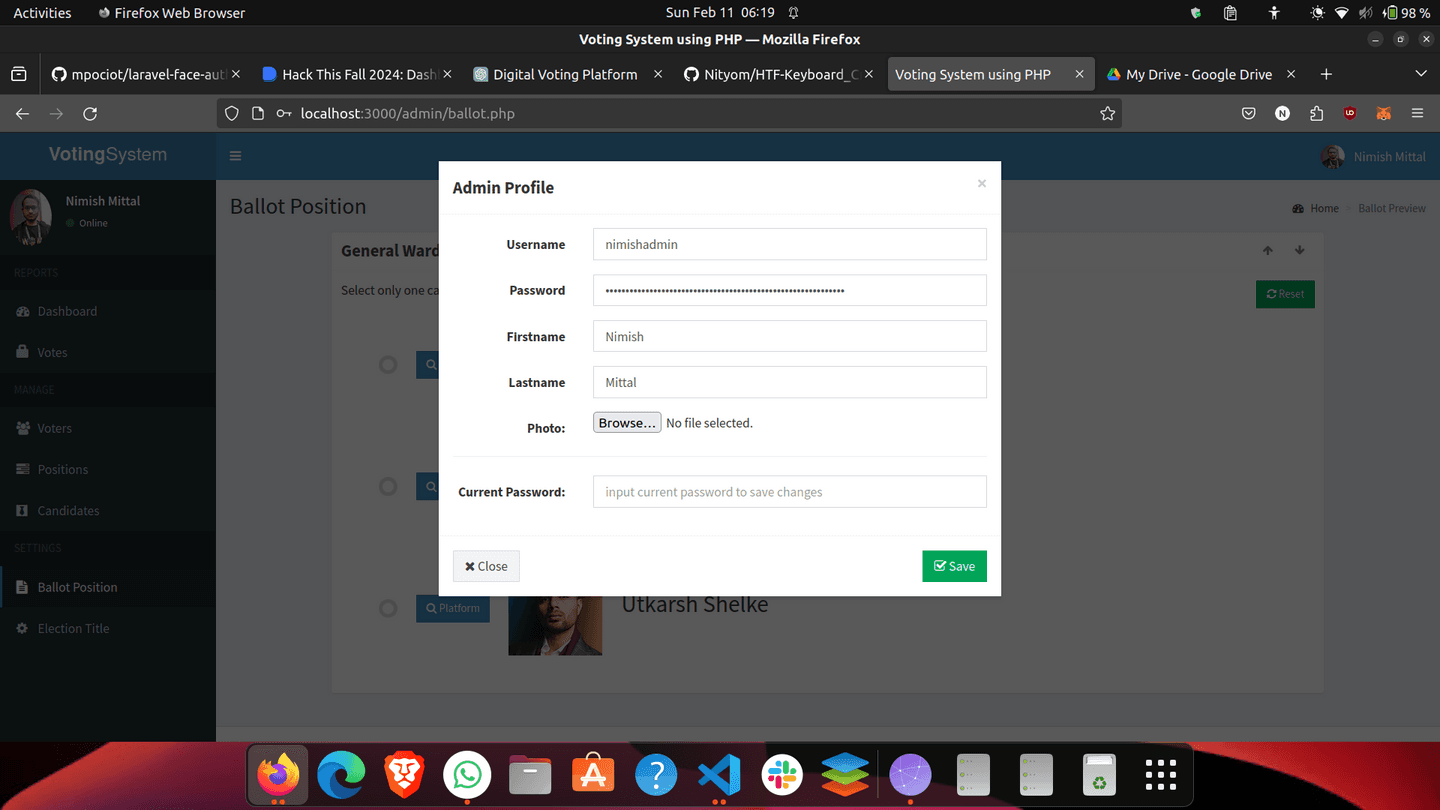Move General Ward position up with arrow
Viewport: 1440px width, 810px height.
(1267, 250)
